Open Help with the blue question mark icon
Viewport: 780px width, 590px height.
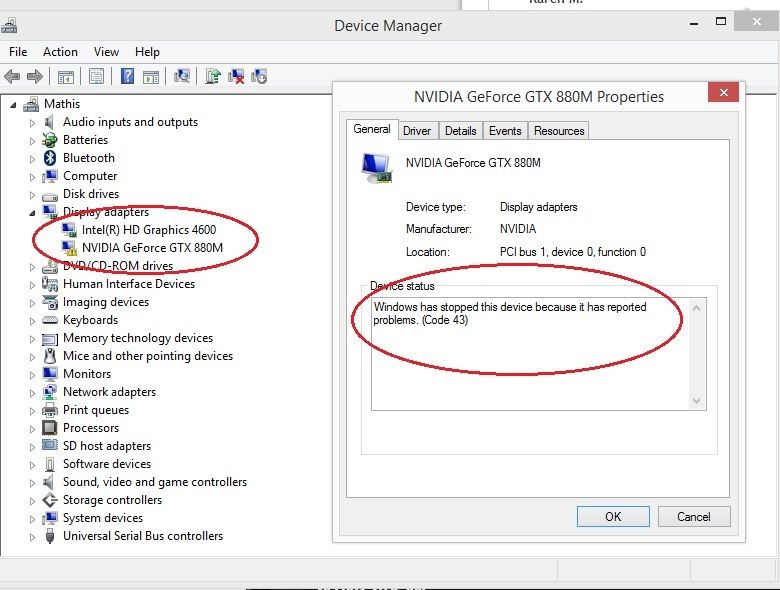tap(127, 76)
